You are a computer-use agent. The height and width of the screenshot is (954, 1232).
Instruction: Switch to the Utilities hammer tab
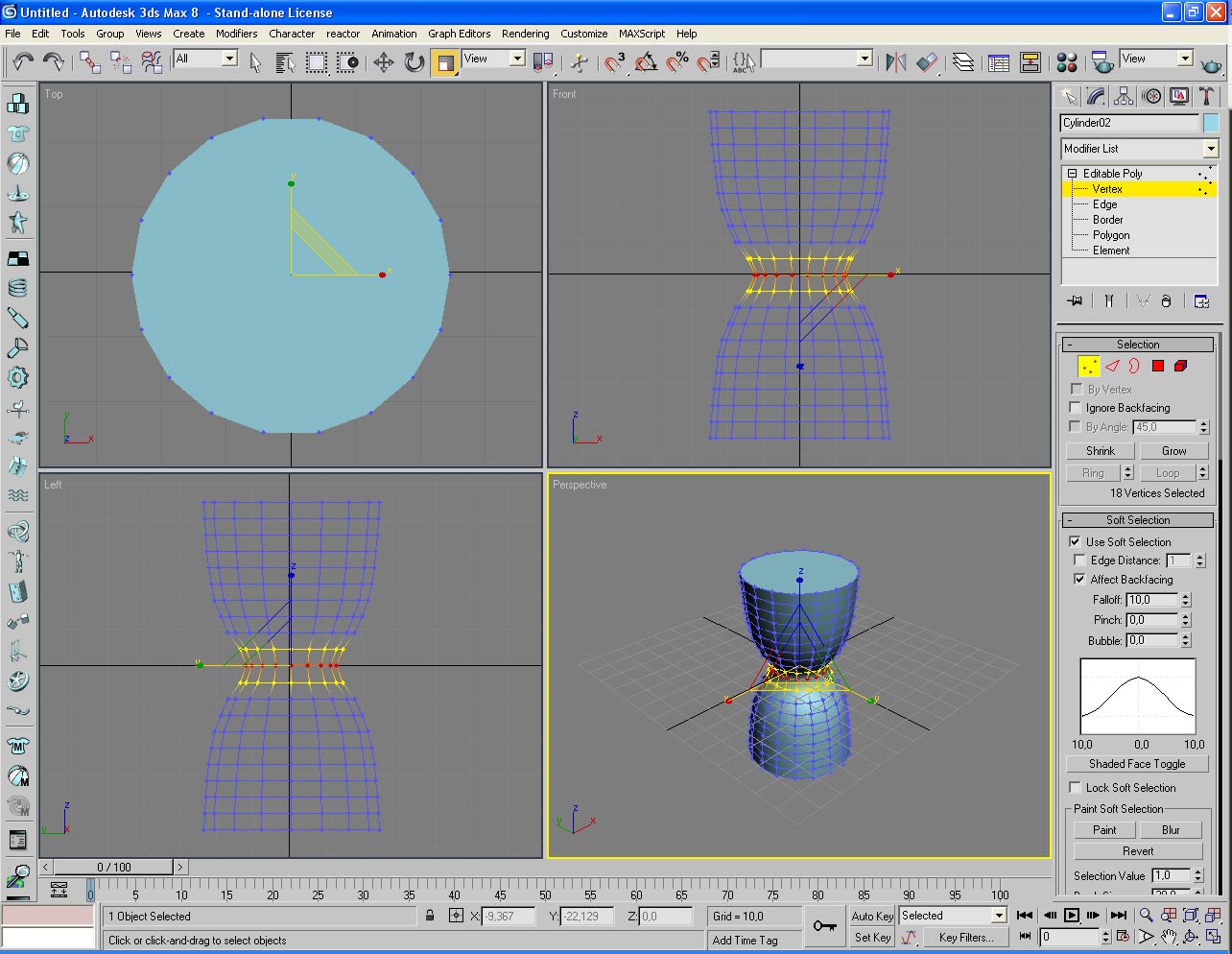1207,96
